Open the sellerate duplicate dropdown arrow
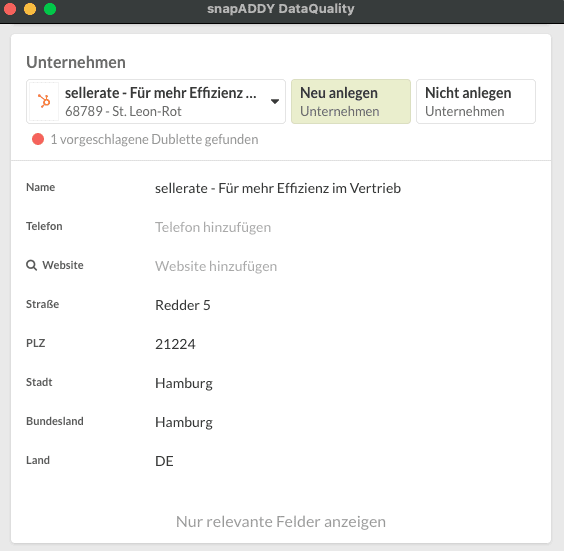 (x=275, y=101)
